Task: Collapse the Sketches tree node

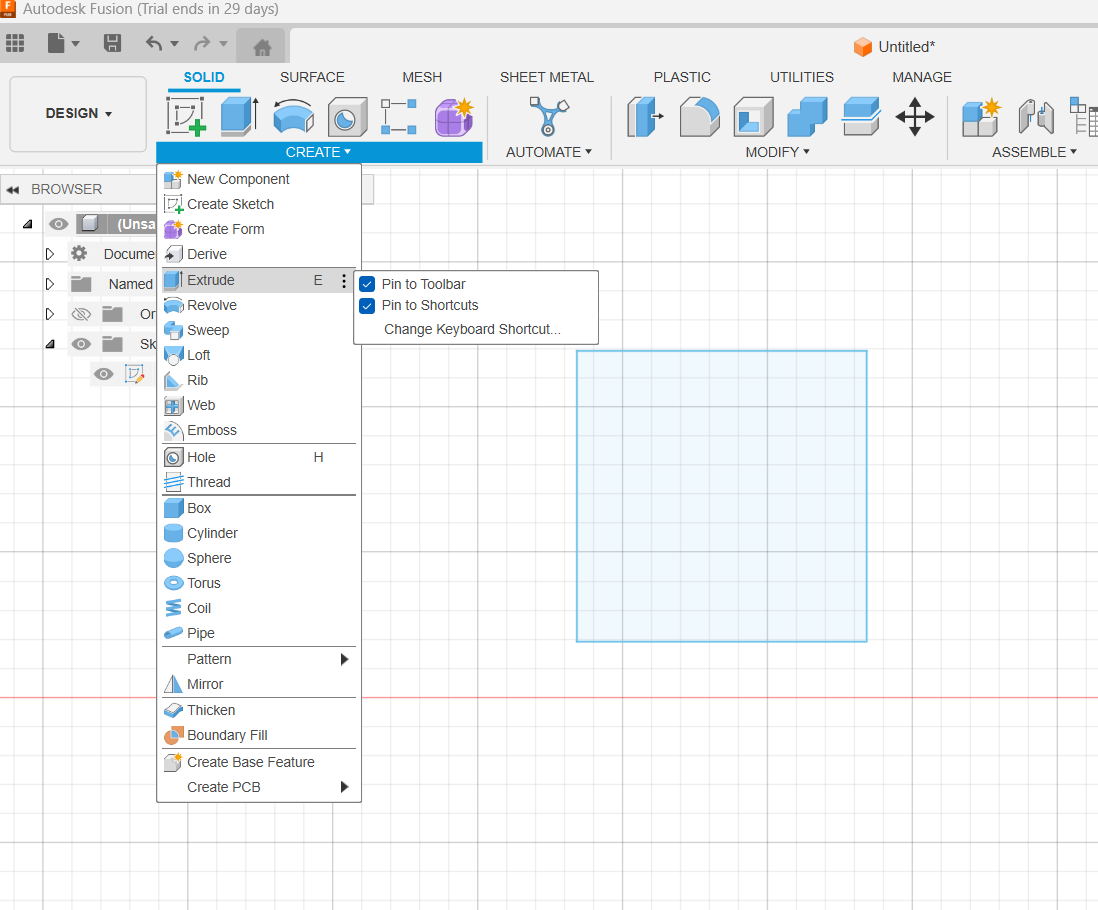Action: tap(50, 344)
